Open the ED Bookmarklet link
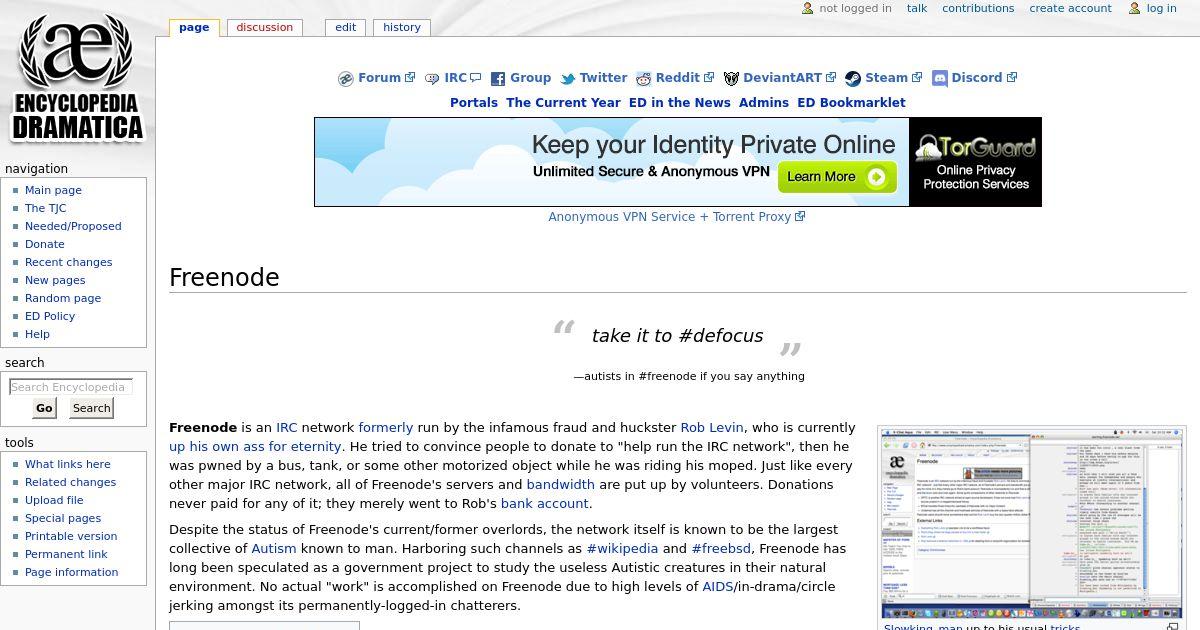This screenshot has width=1200, height=630. click(x=851, y=103)
